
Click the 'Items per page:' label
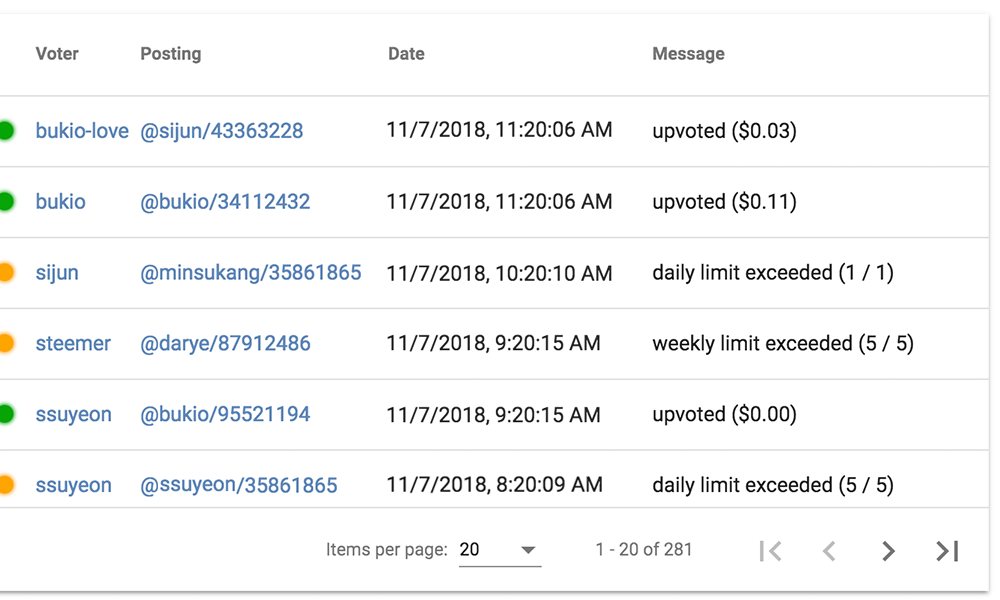pos(386,550)
